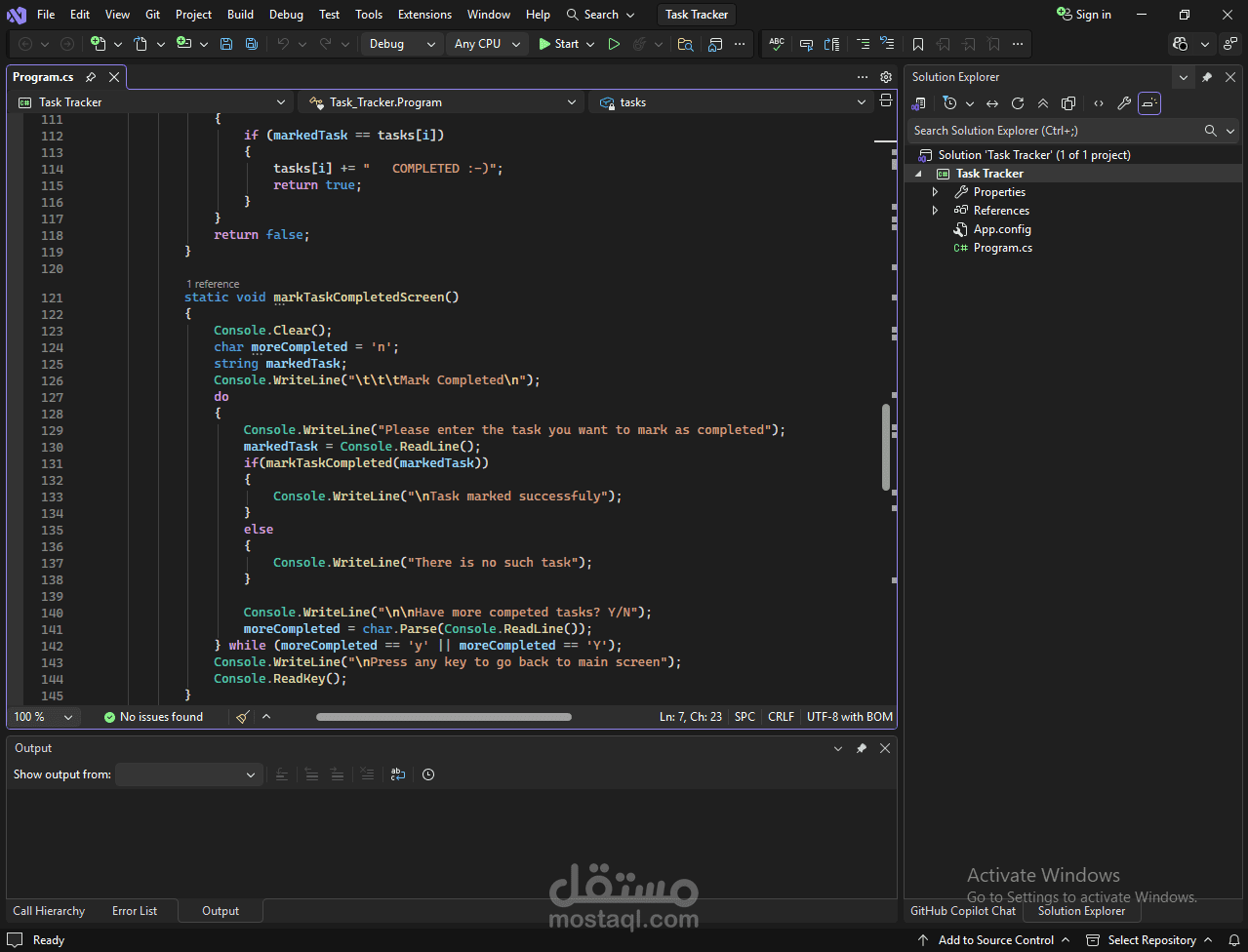Open the Show output from dropdown
1248x952 pixels.
coord(186,774)
